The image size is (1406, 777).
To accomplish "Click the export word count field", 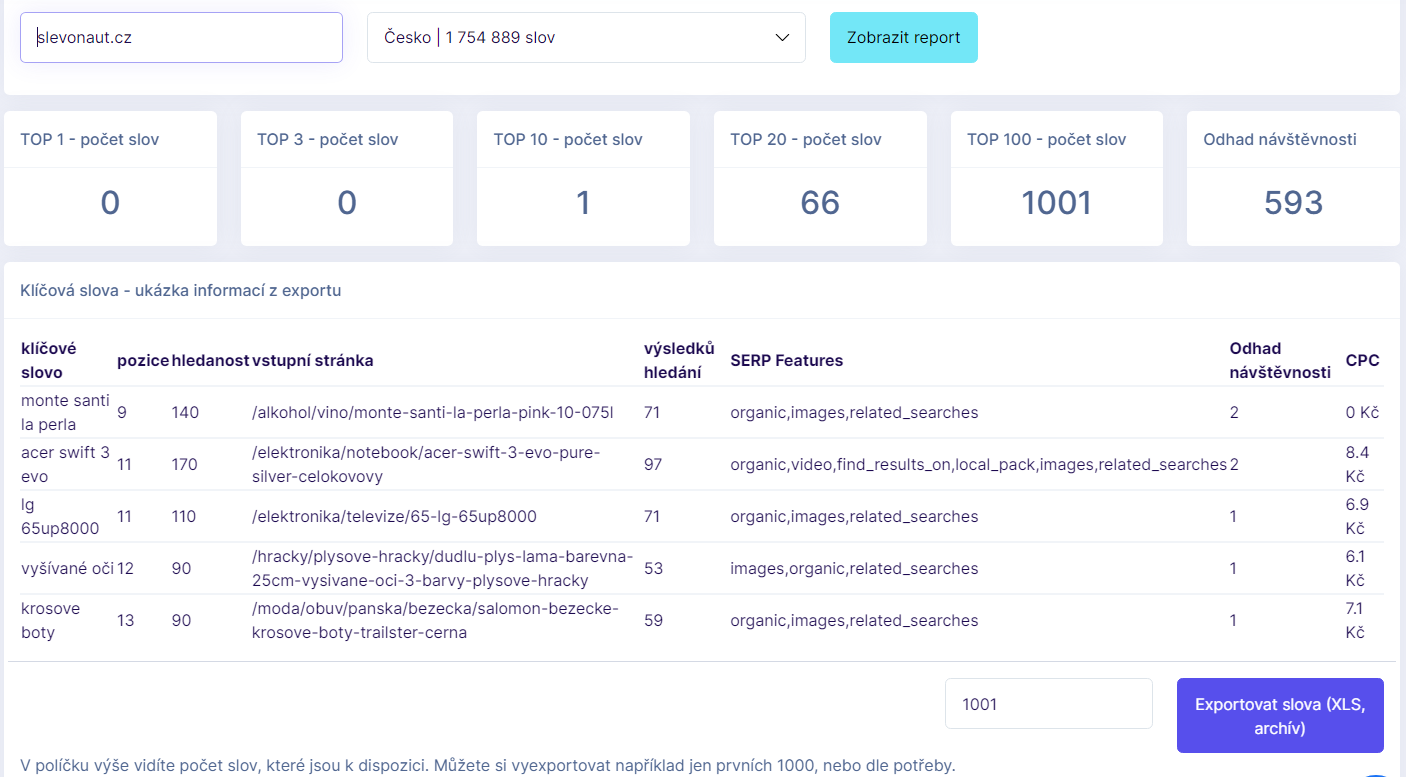I will tap(1048, 704).
